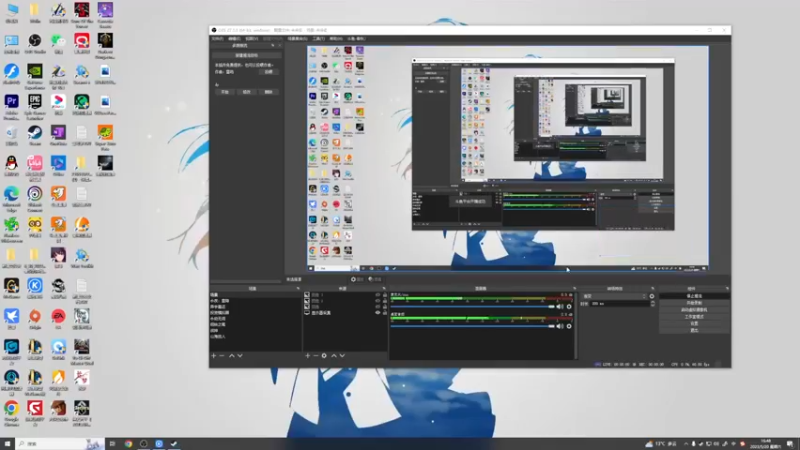Screen dimensions: 800x450
Task: Open the EA app desktop shortcut
Action: pyautogui.click(x=58, y=319)
